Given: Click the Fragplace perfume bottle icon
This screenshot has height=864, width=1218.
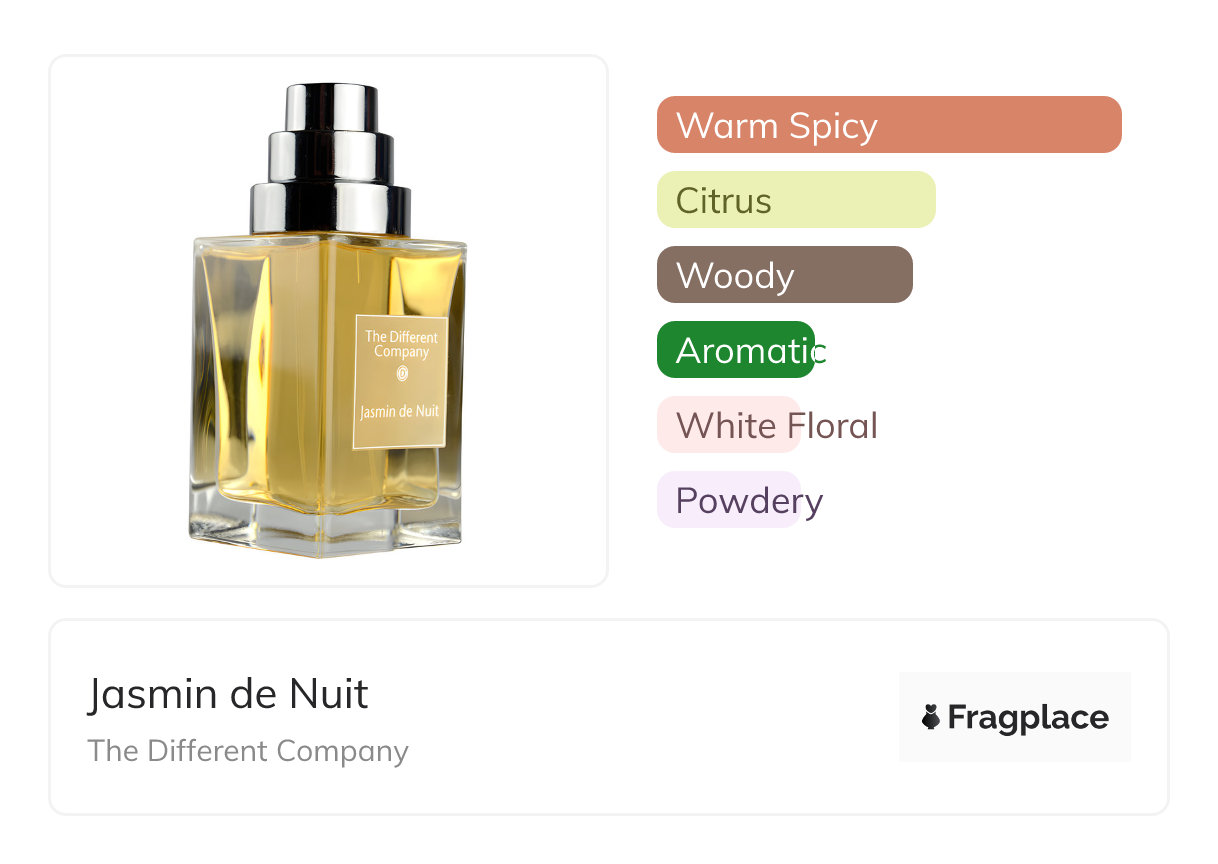Looking at the screenshot, I should click(x=931, y=717).
